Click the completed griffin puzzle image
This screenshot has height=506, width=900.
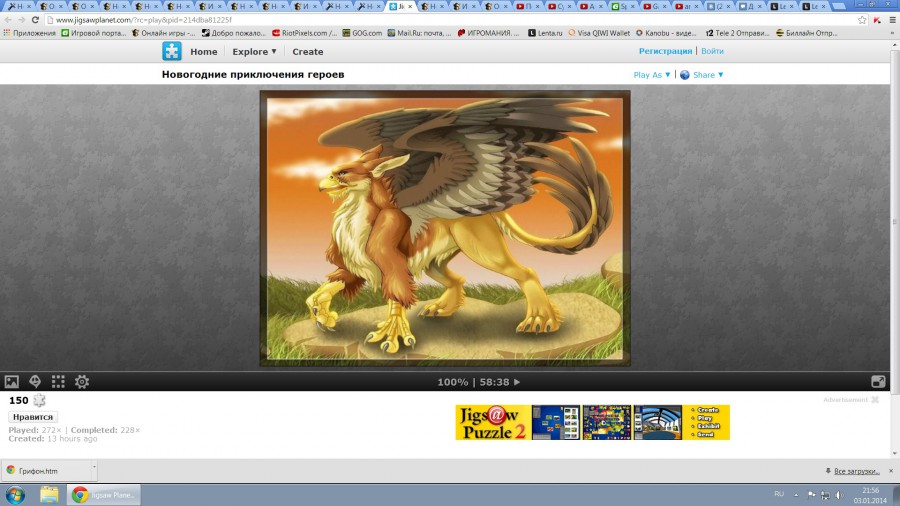(445, 228)
